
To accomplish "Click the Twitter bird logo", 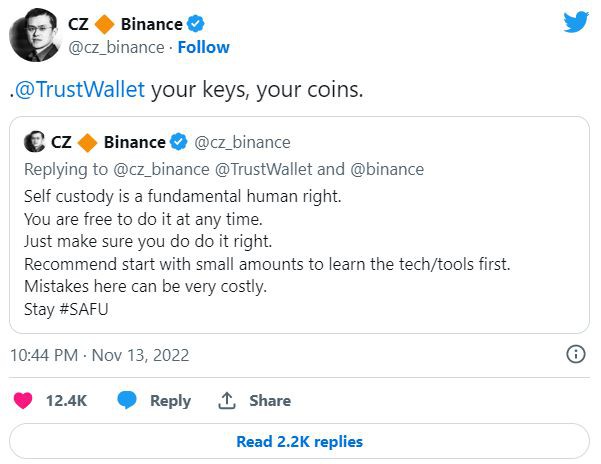I will coord(577,24).
